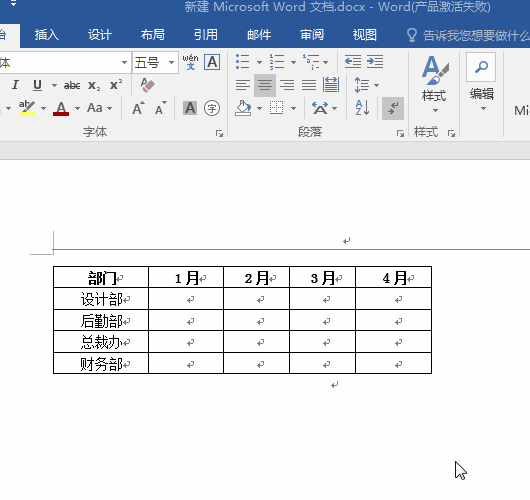
Task: Expand font color dropdown arrow
Action: click(77, 109)
